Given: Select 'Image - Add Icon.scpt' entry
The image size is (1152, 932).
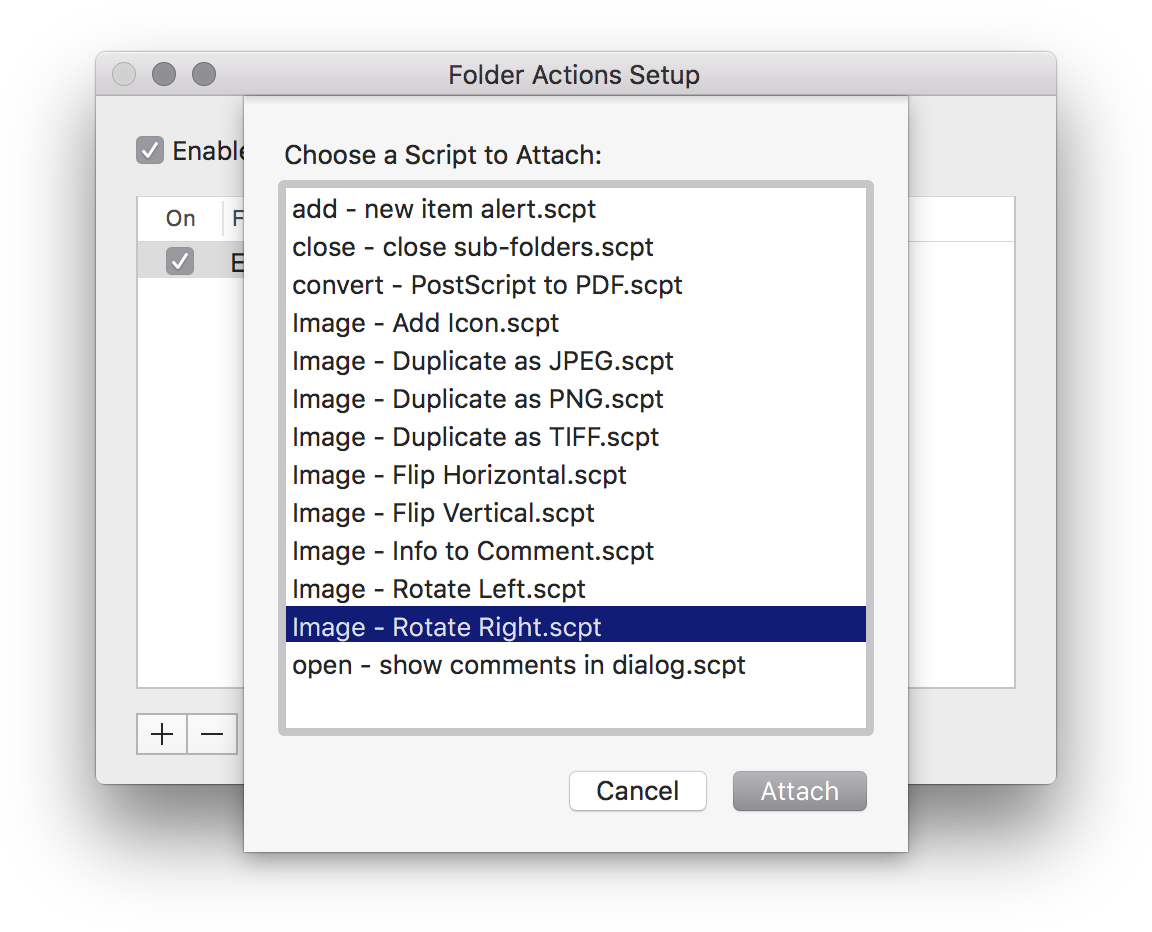Looking at the screenshot, I should coord(425,323).
